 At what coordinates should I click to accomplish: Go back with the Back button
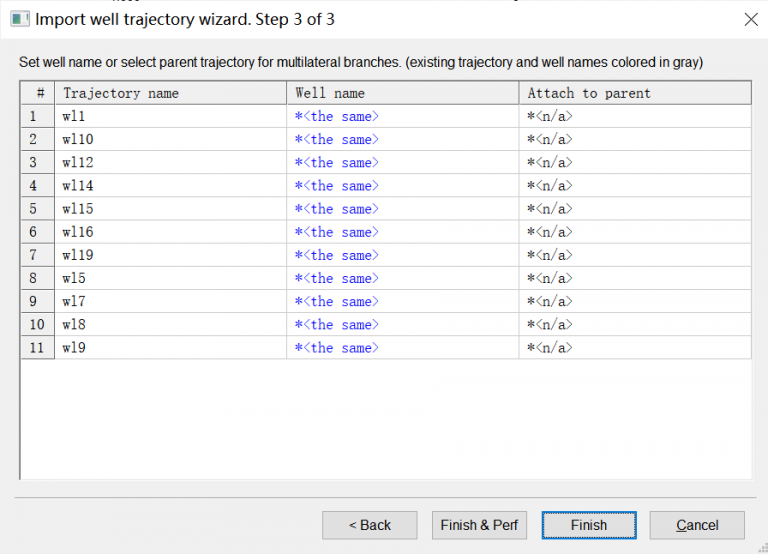click(369, 525)
